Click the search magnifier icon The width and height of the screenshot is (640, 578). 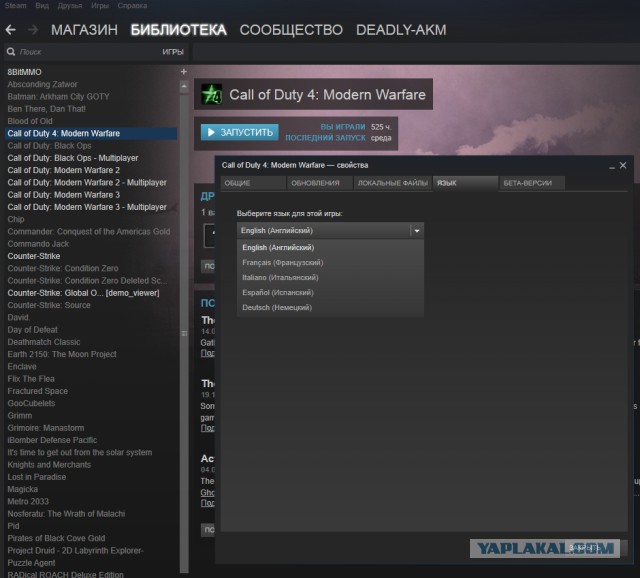(11, 52)
